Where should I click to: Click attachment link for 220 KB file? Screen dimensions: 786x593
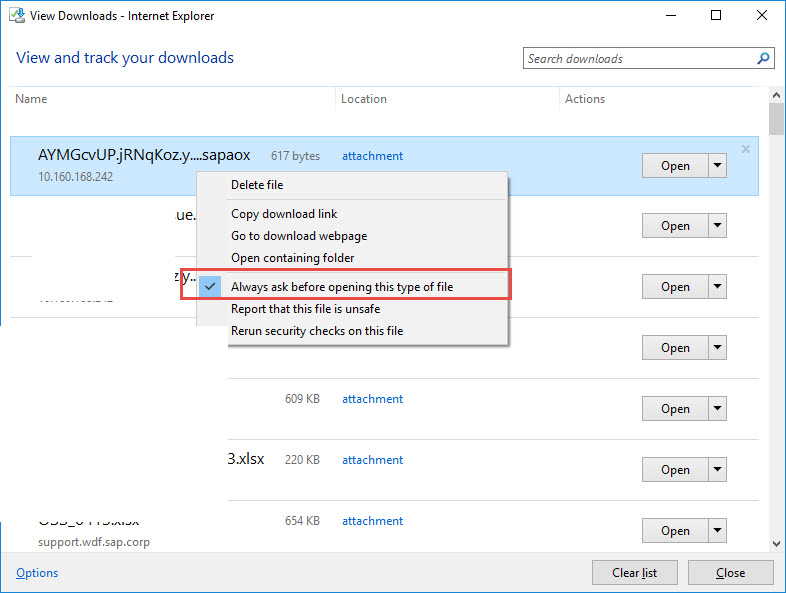[x=372, y=460]
